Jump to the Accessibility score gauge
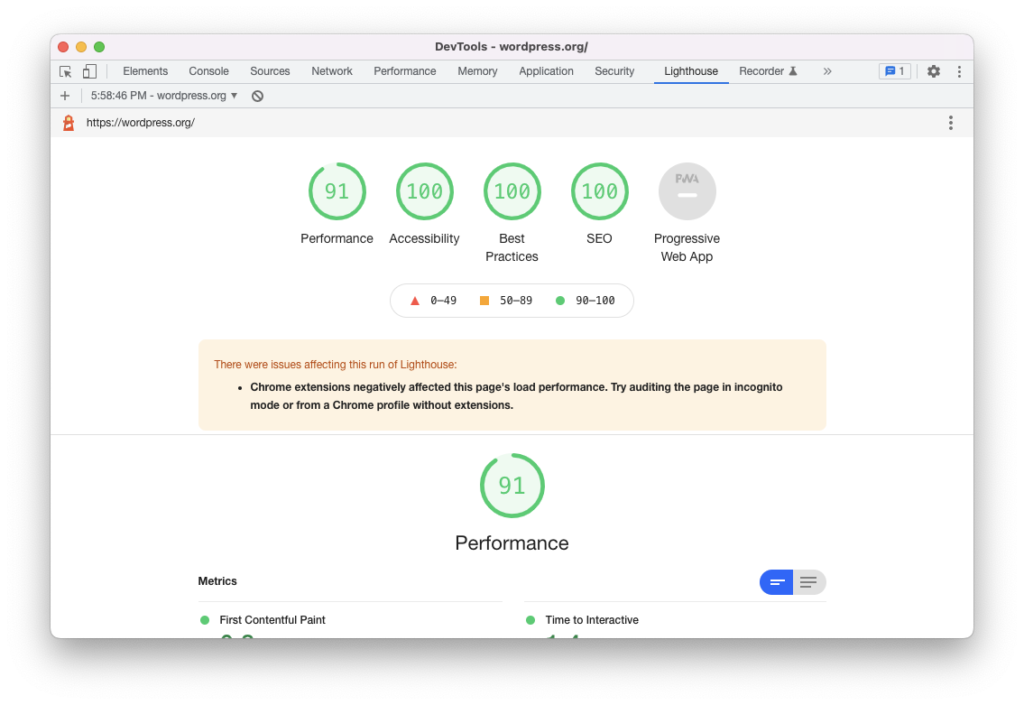Viewport: 1024px width, 705px height. click(424, 192)
